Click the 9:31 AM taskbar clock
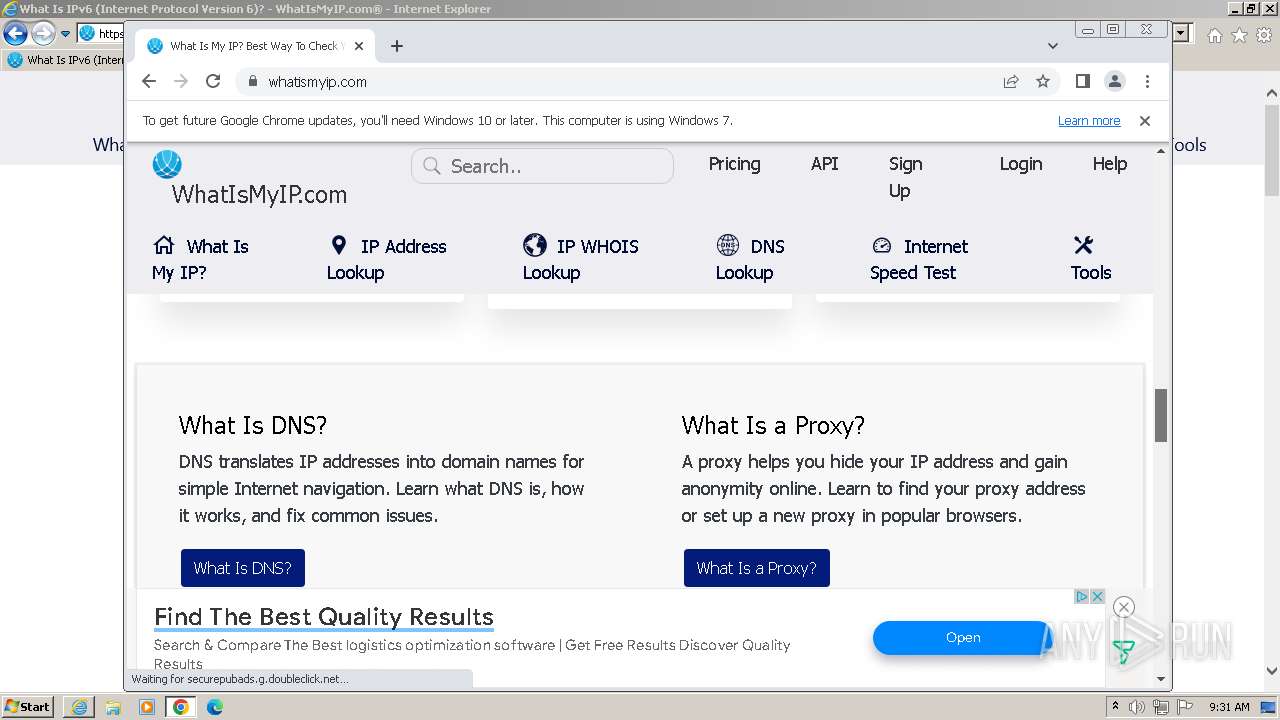Viewport: 1280px width, 720px height. tap(1230, 707)
